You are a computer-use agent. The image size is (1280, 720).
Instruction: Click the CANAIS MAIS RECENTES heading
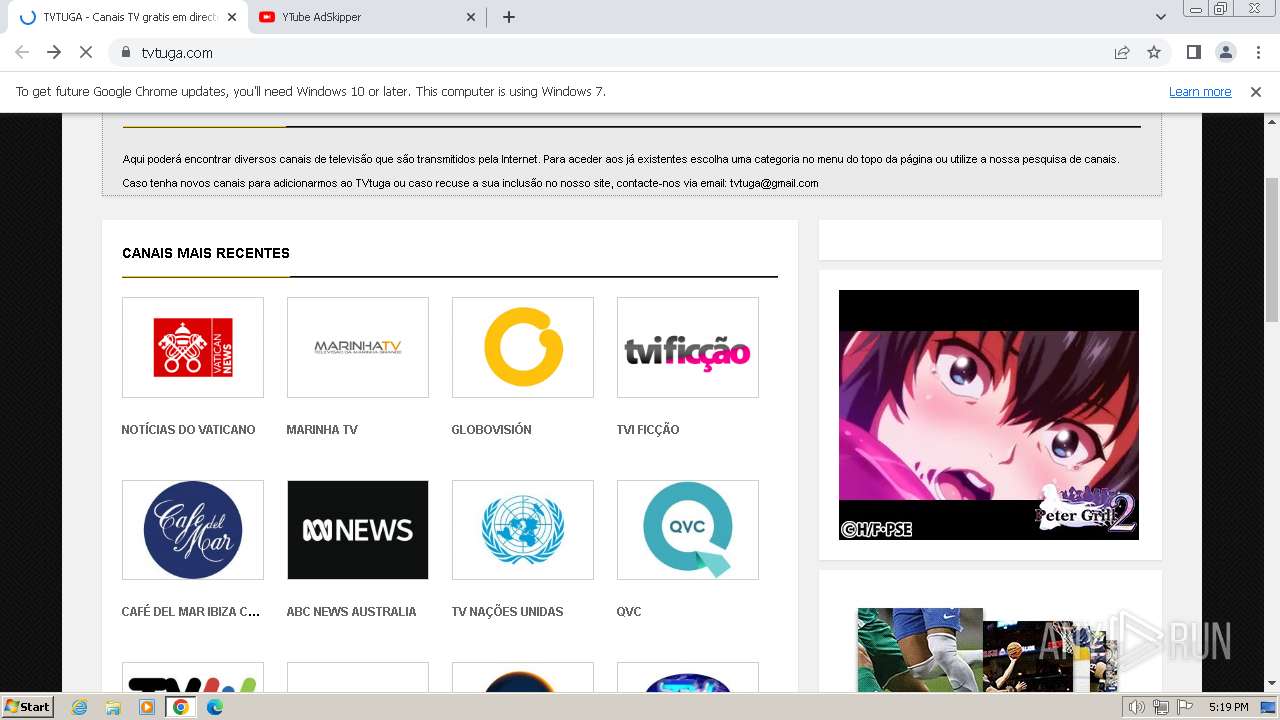pyautogui.click(x=206, y=253)
